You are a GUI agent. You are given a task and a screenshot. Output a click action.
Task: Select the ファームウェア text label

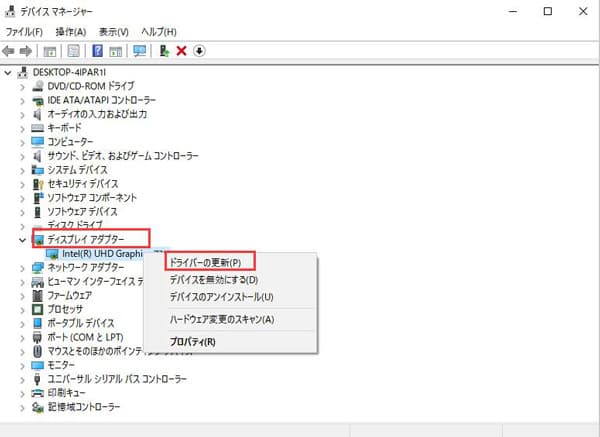point(70,295)
